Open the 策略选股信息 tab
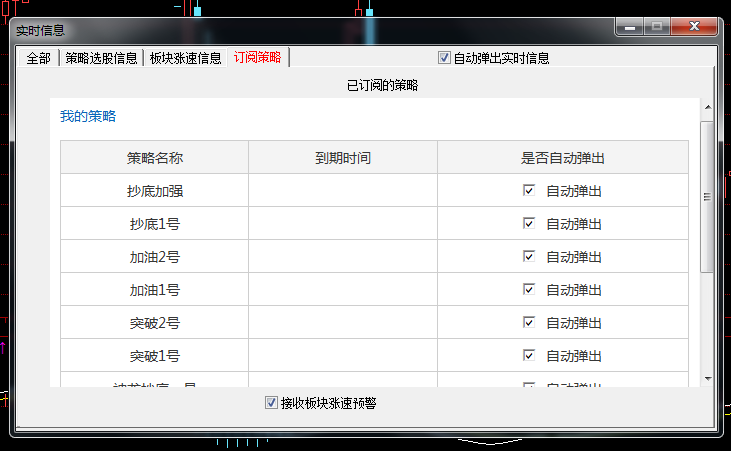The width and height of the screenshot is (731, 451). click(101, 58)
